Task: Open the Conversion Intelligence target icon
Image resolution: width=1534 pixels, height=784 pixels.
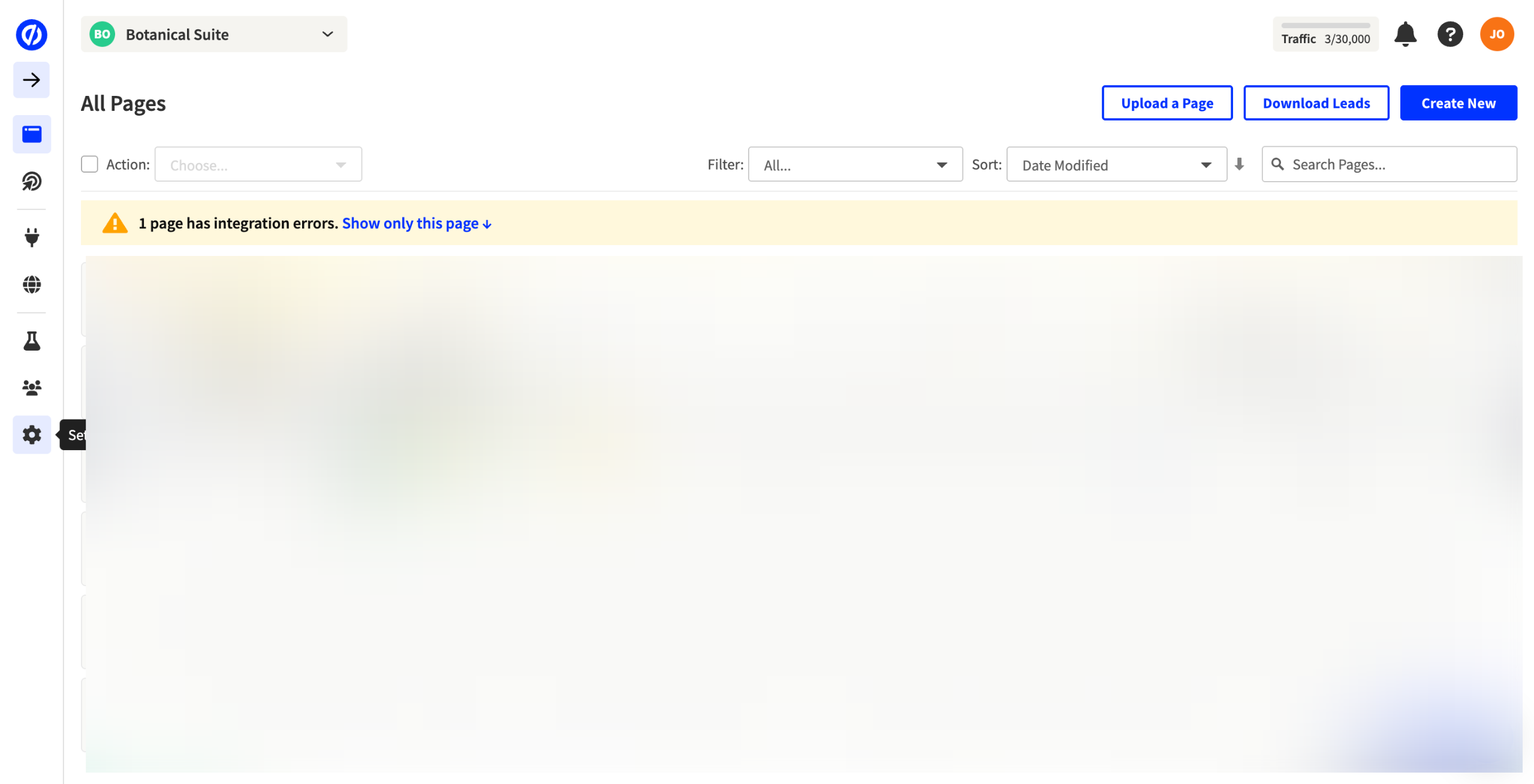Action: coord(31,181)
